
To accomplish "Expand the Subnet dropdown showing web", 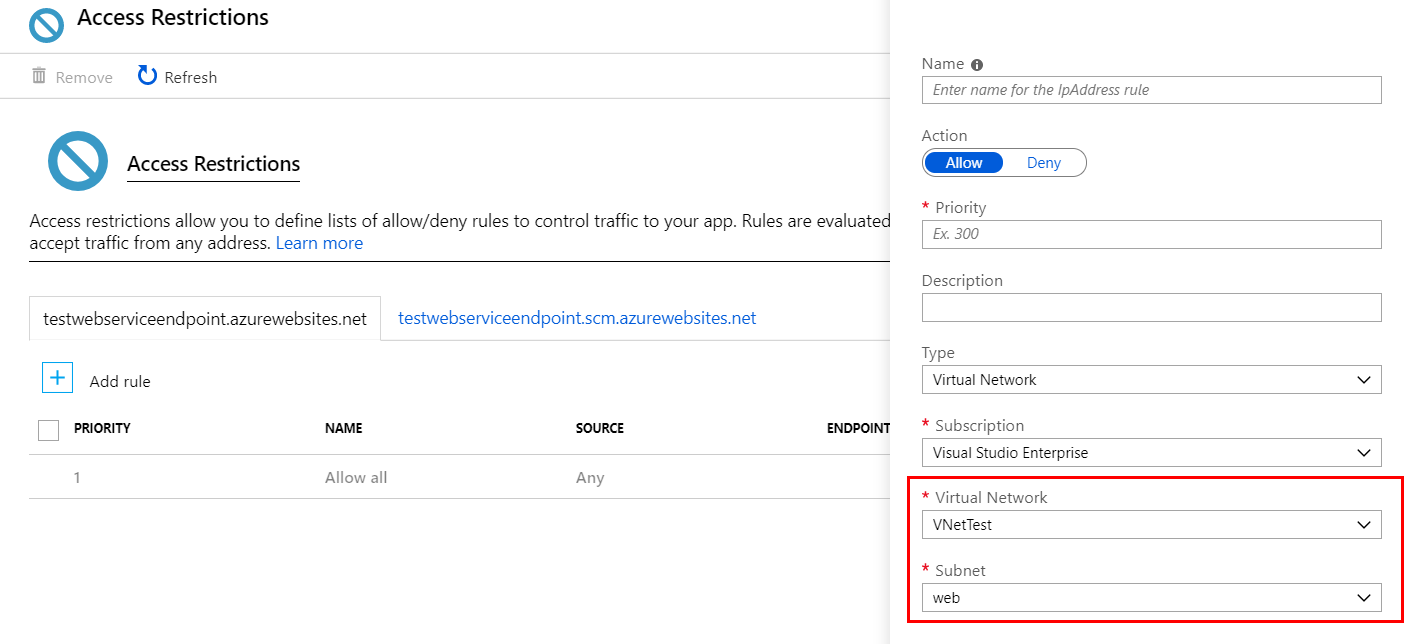I will point(1150,598).
